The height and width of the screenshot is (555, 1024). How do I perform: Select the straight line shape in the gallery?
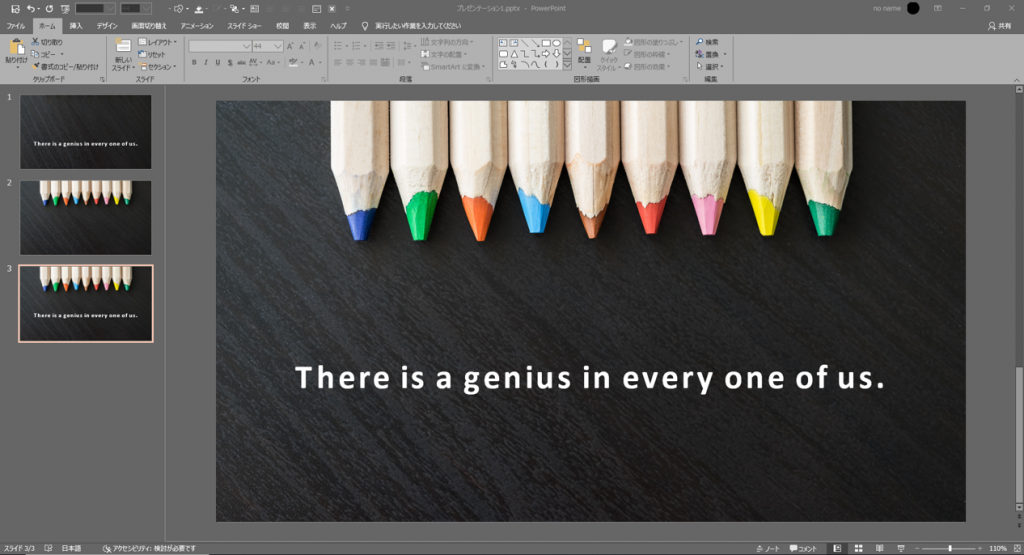point(524,43)
